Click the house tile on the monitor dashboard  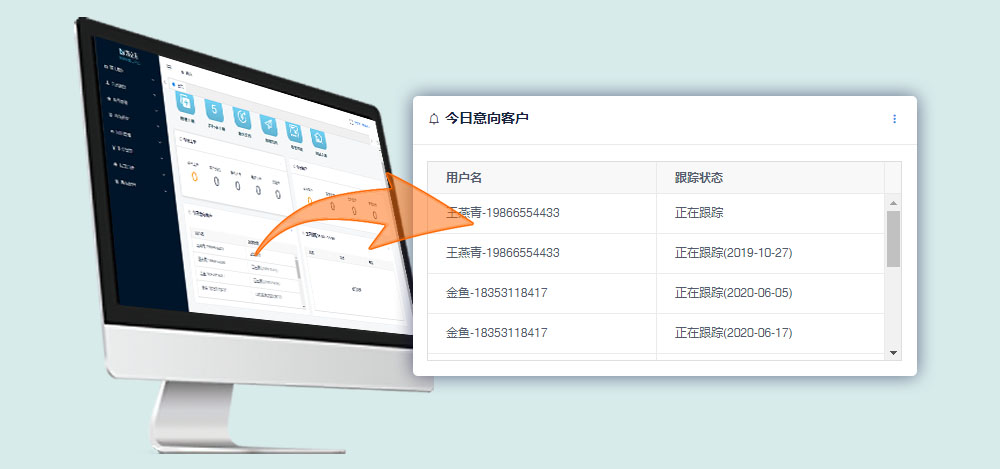coord(318,138)
